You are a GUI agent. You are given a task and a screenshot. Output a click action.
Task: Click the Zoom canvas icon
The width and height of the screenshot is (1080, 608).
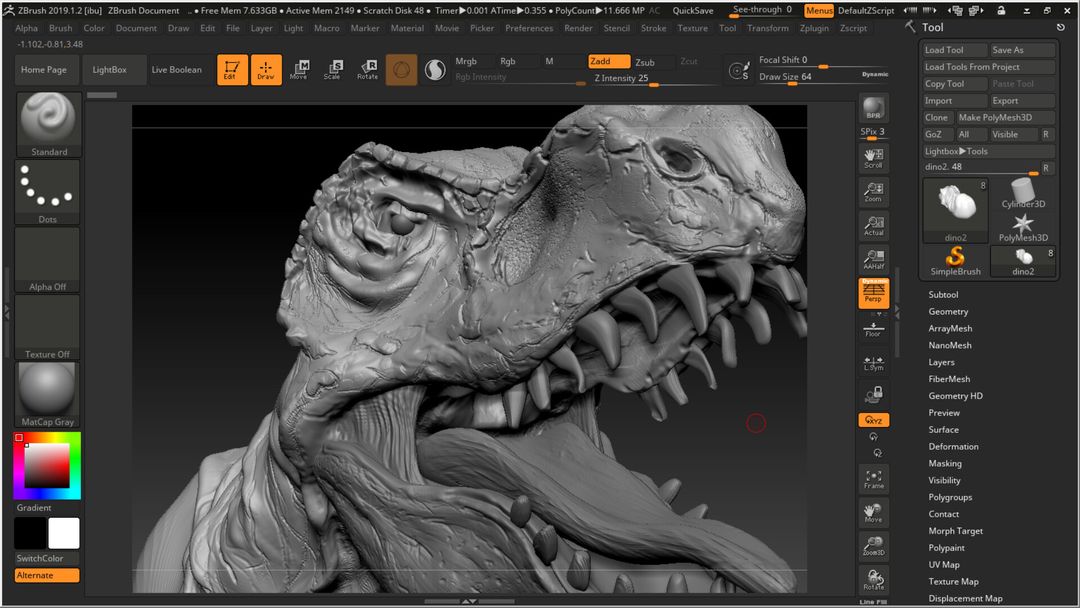873,191
